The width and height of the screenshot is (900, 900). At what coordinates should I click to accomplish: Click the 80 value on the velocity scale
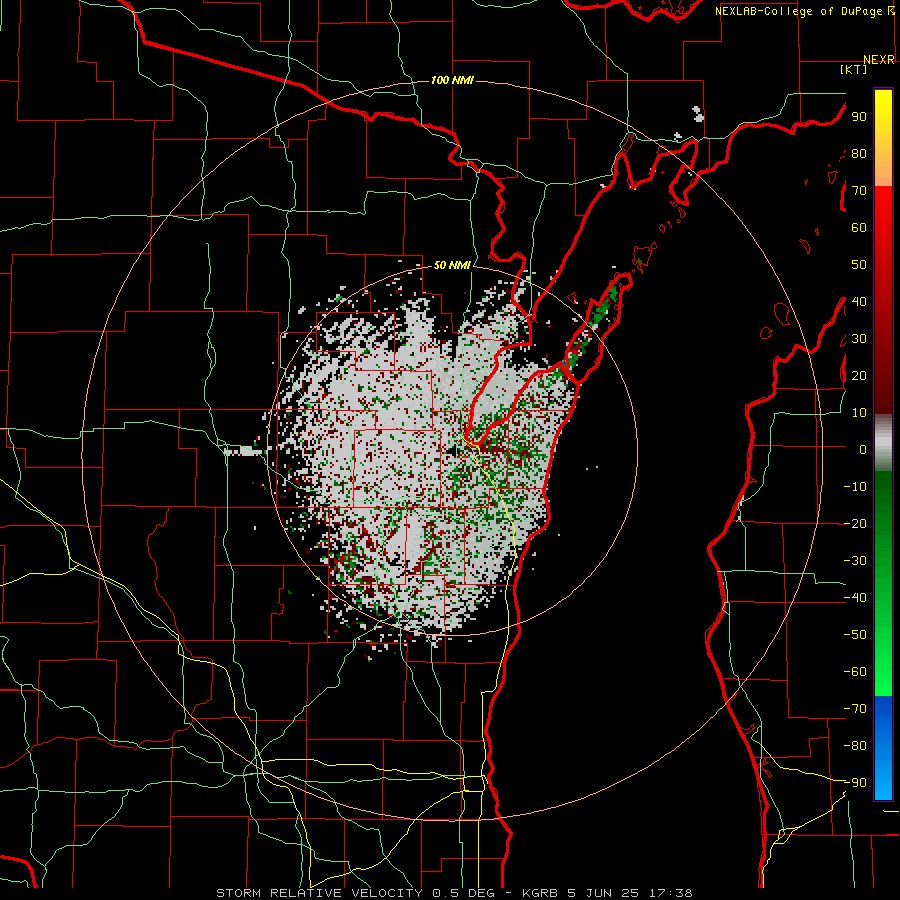coord(859,153)
